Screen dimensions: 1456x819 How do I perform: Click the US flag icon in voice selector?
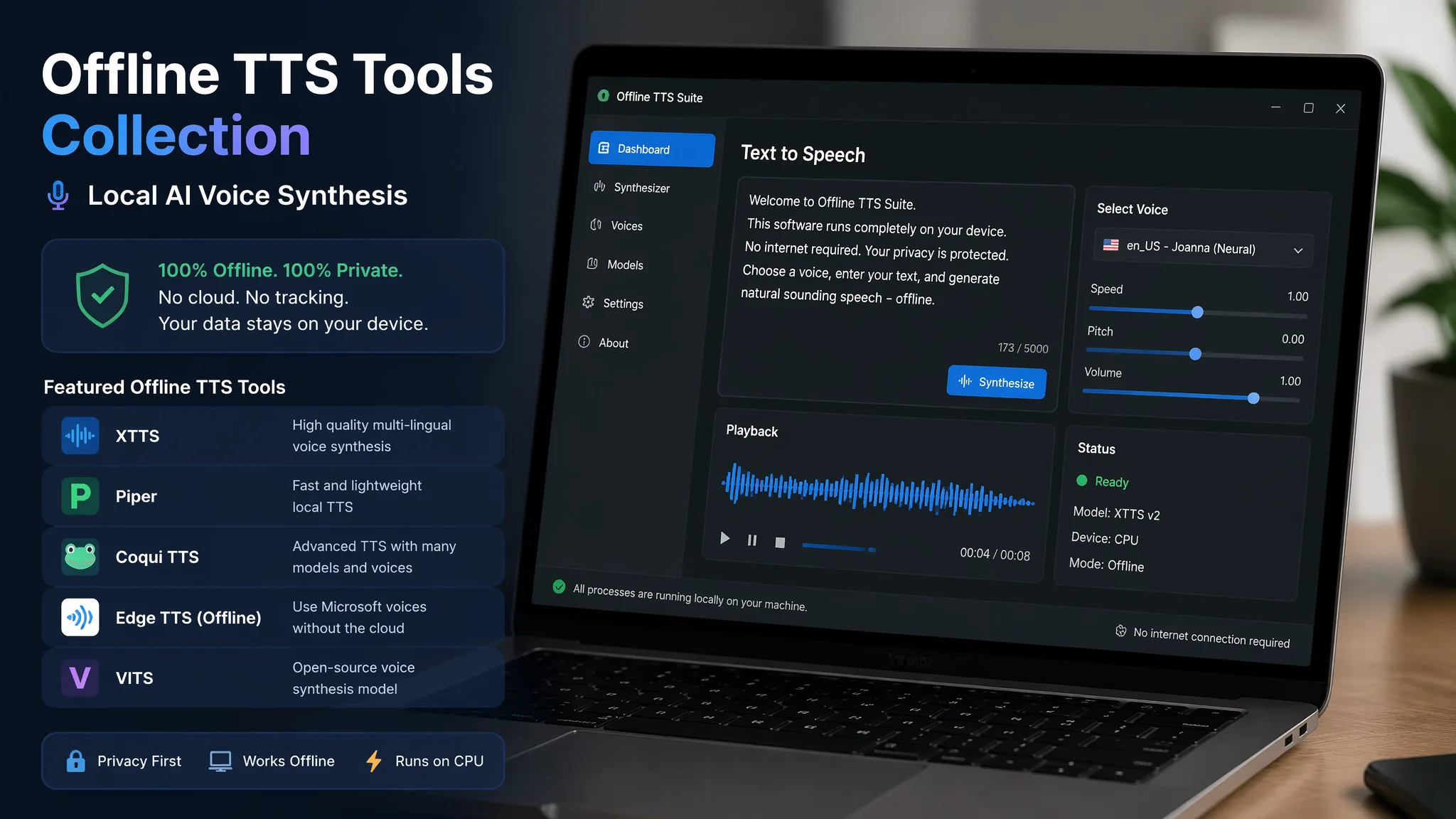(x=1110, y=245)
